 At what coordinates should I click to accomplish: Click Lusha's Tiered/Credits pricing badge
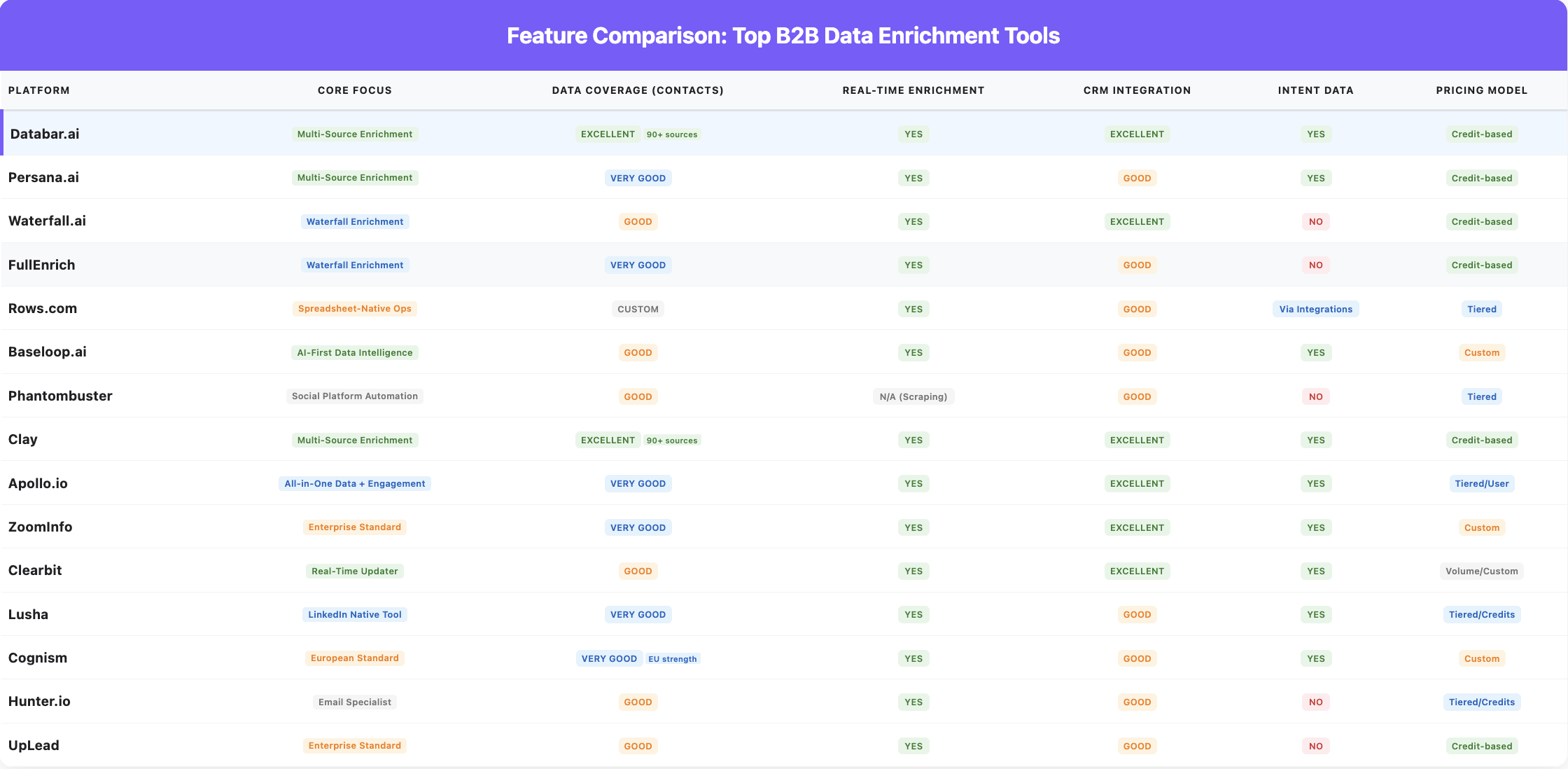click(x=1482, y=614)
